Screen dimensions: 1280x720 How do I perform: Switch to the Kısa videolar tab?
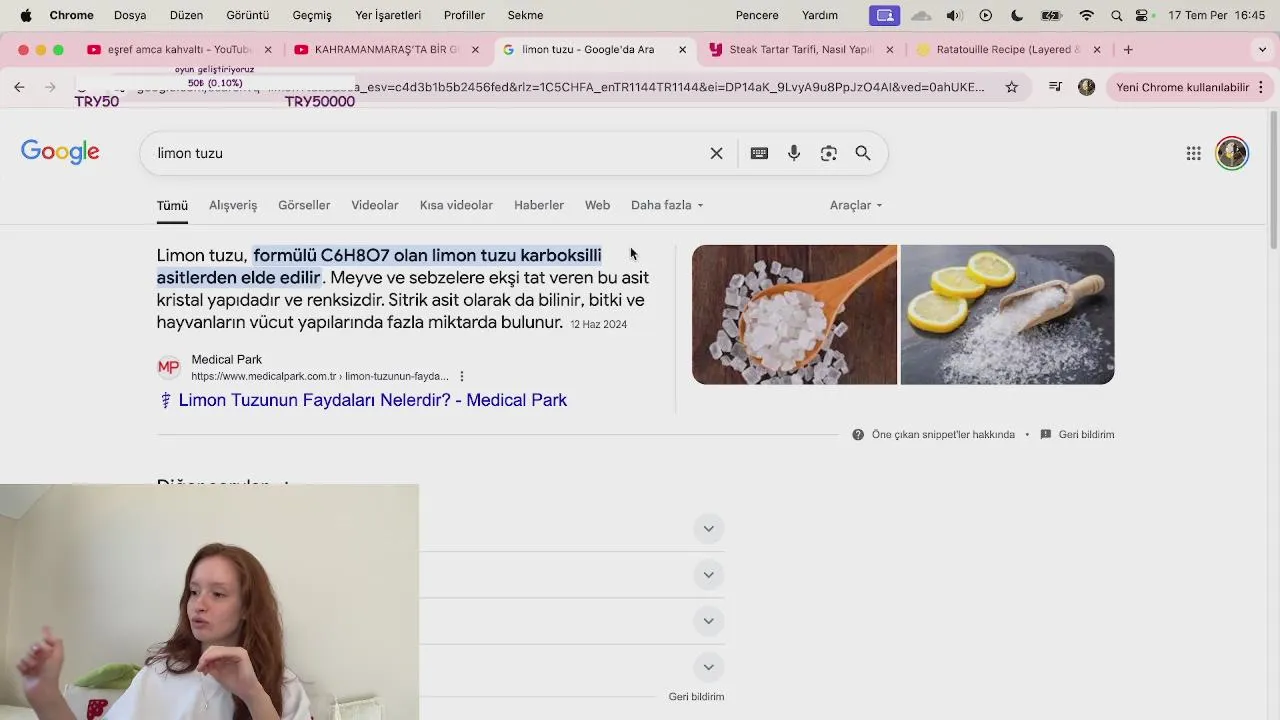pos(456,205)
